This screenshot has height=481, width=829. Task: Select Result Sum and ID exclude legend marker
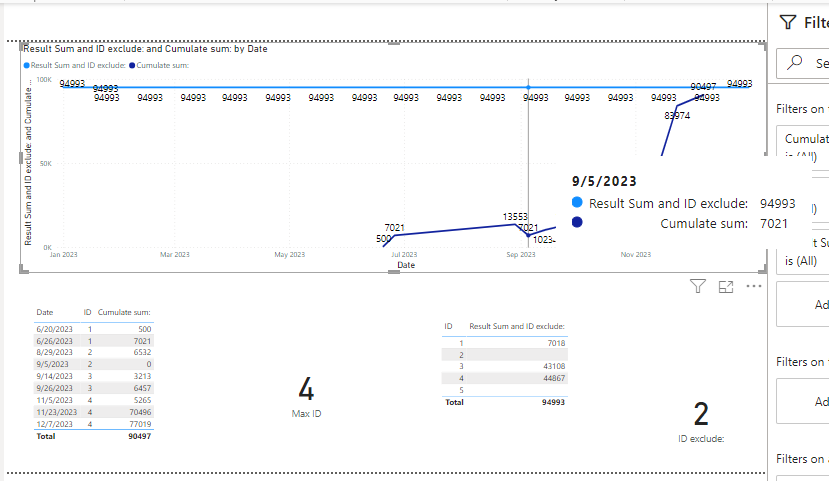[x=26, y=66]
